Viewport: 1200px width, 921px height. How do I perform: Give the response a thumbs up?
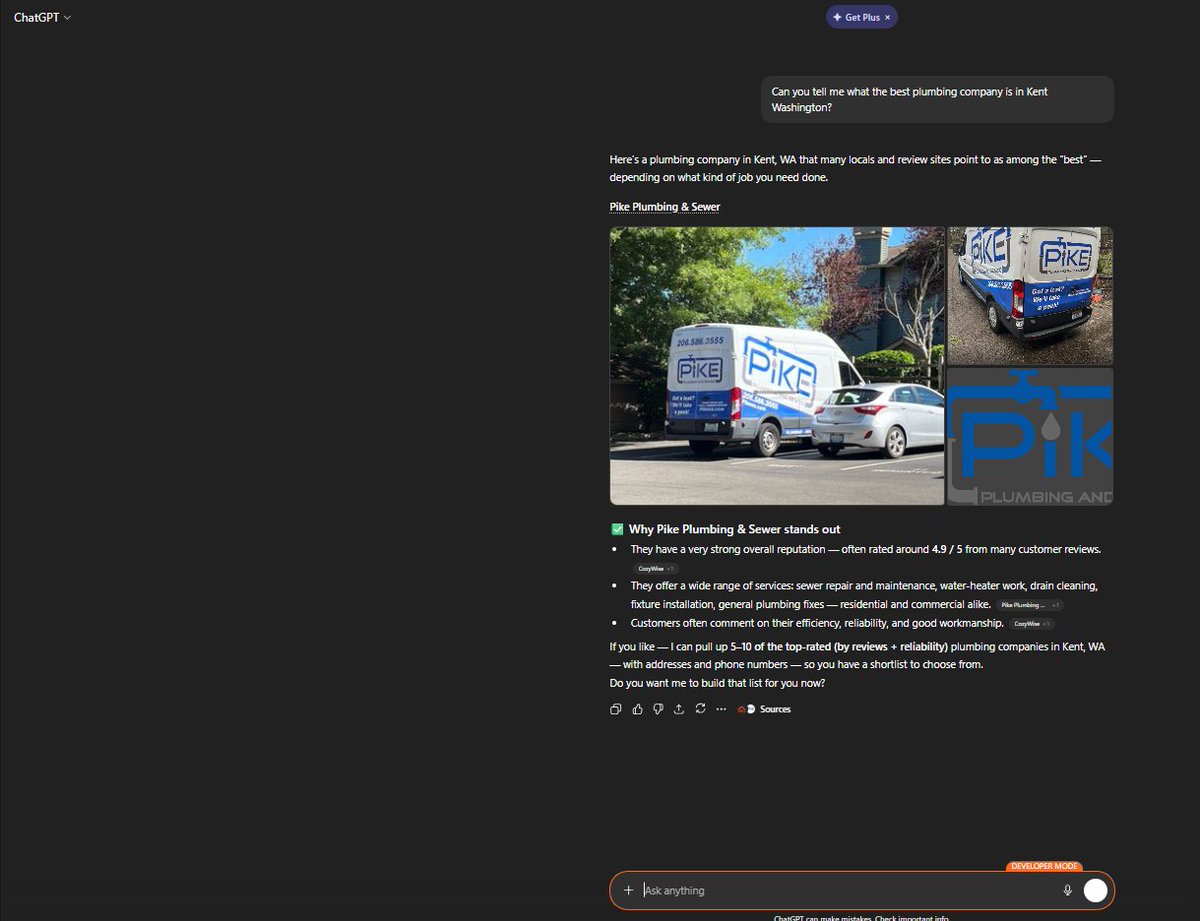point(637,709)
